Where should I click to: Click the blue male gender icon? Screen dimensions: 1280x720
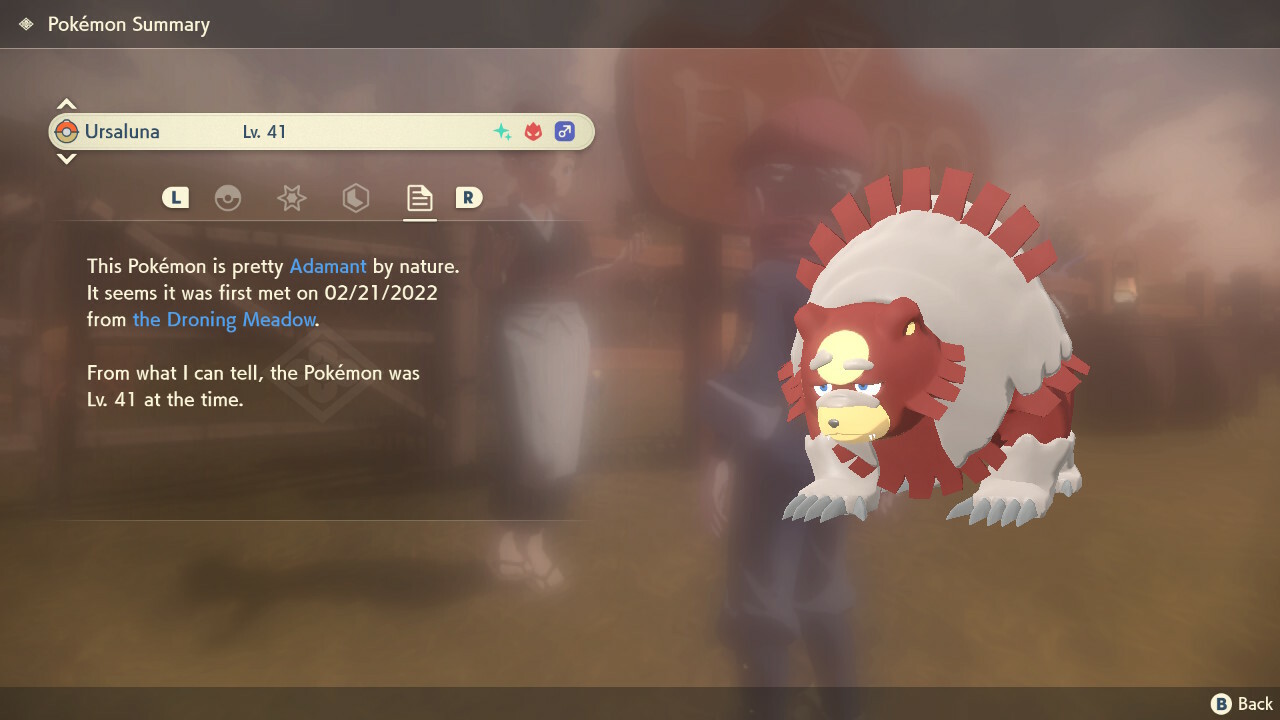564,131
